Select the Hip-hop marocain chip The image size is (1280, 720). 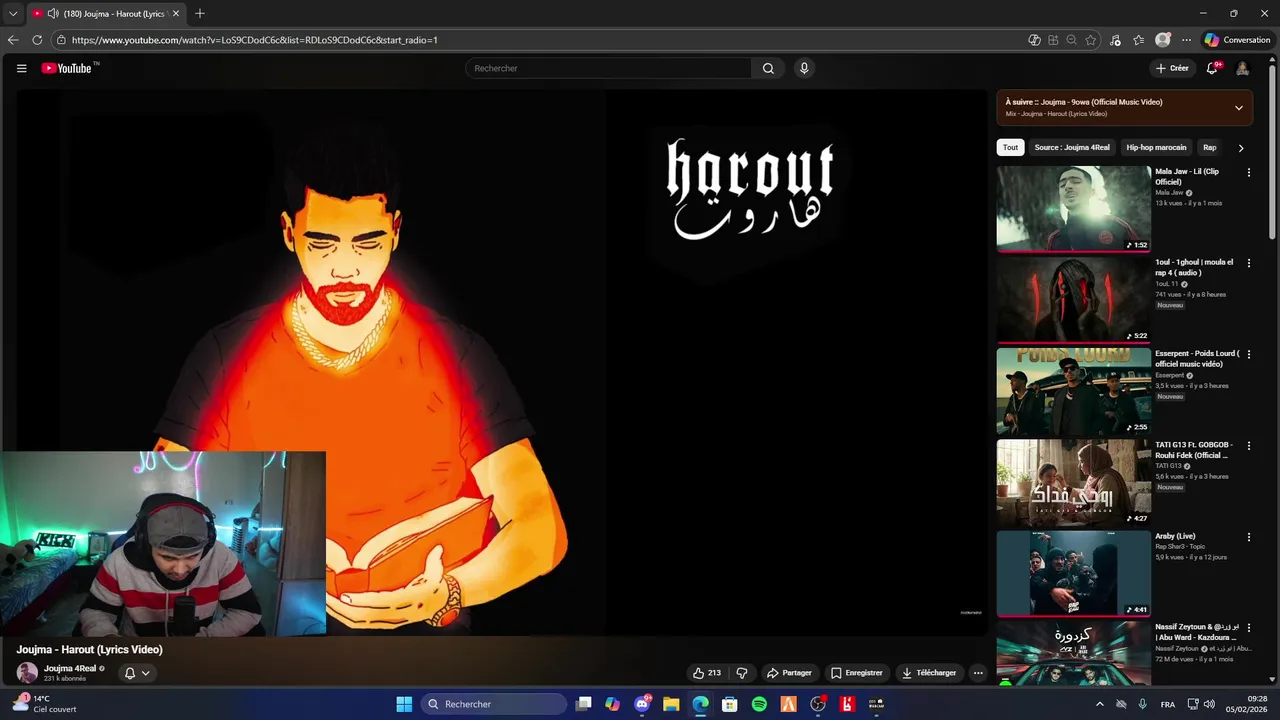click(x=1156, y=147)
